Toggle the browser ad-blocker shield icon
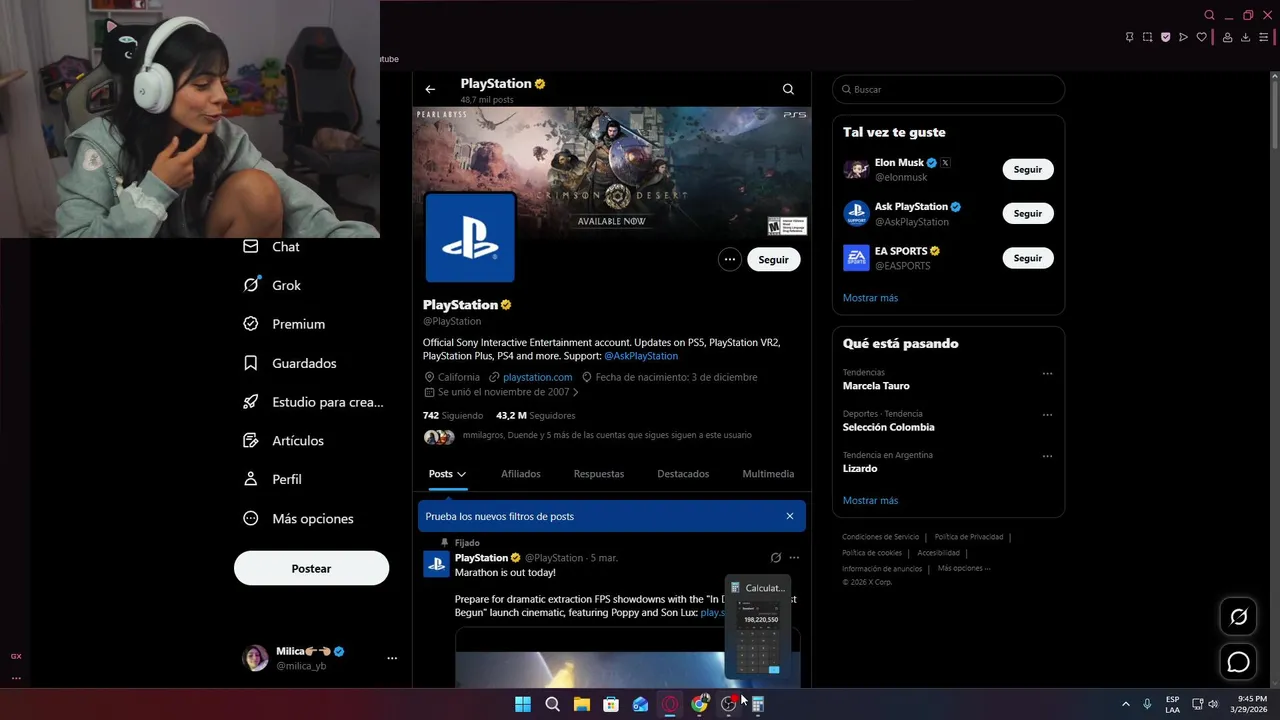 click(1165, 37)
